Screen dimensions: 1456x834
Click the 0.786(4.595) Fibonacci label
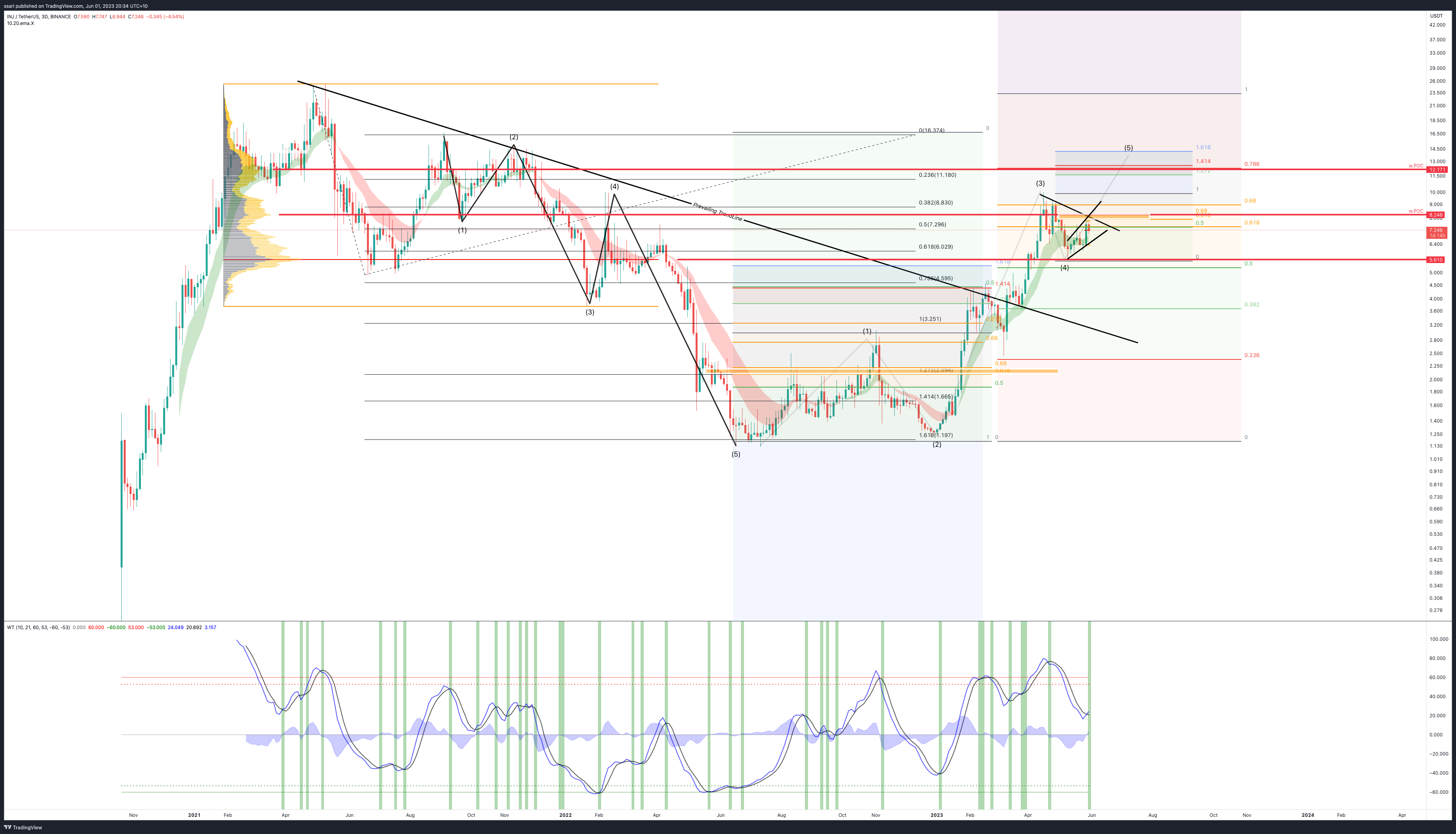point(935,278)
